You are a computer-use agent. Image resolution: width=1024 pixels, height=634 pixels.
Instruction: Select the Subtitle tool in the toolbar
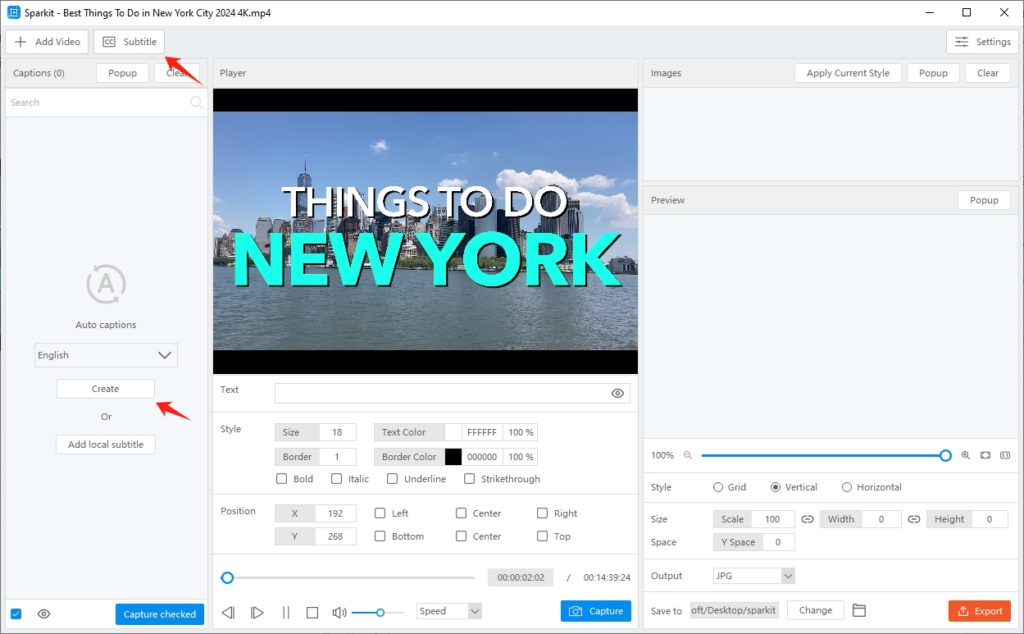pos(129,41)
